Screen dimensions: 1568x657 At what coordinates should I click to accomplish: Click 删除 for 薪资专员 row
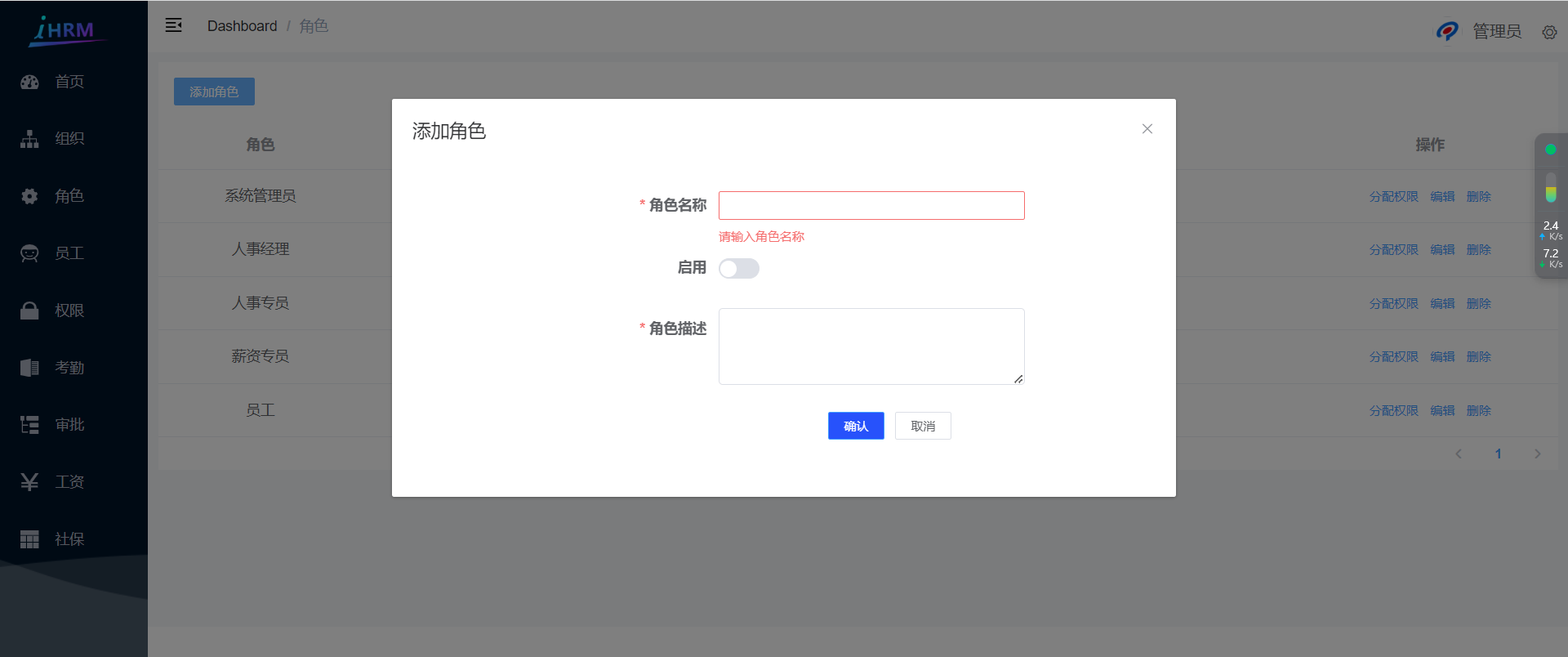1479,357
